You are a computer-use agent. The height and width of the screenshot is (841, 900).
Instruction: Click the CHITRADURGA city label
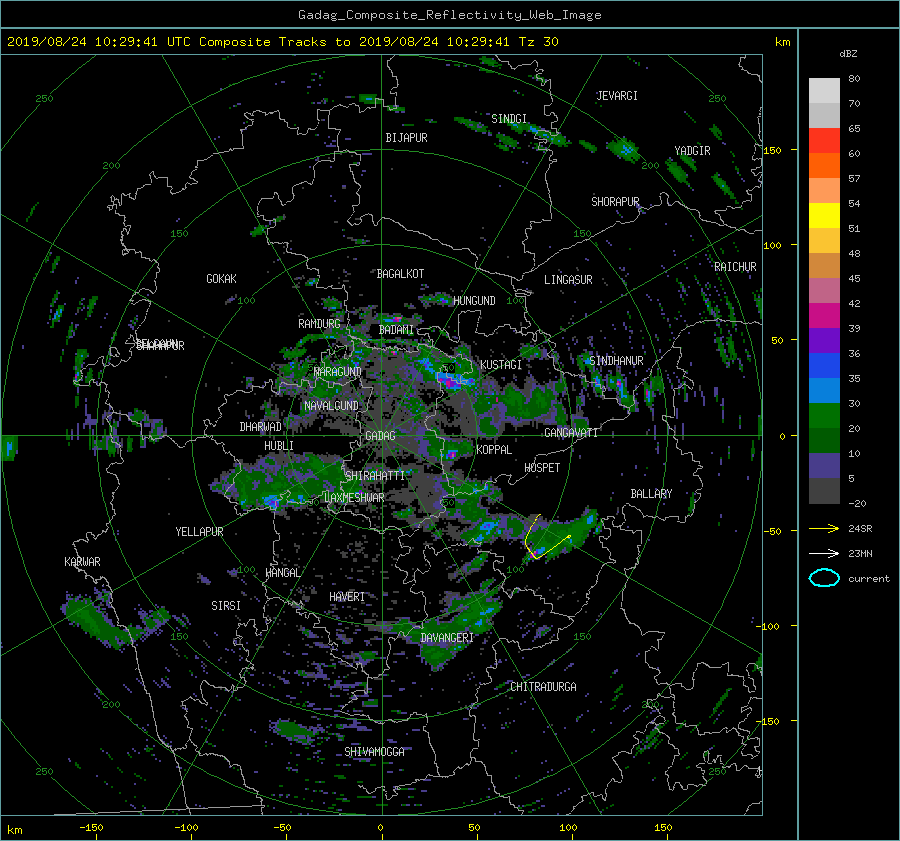pos(543,687)
